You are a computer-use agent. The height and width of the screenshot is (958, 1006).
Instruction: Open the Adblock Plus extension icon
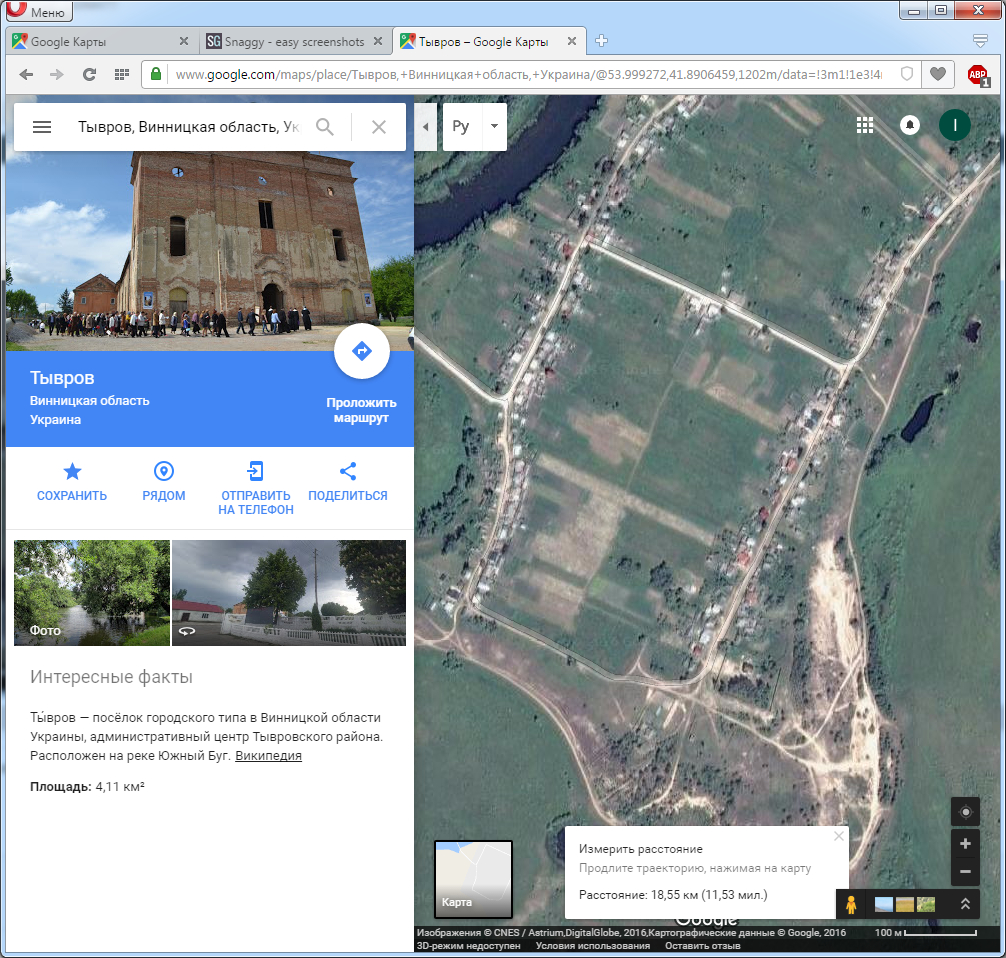click(978, 76)
